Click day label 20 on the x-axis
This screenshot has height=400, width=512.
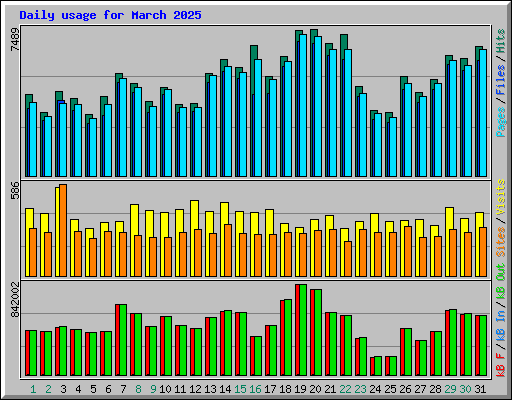pos(315,389)
